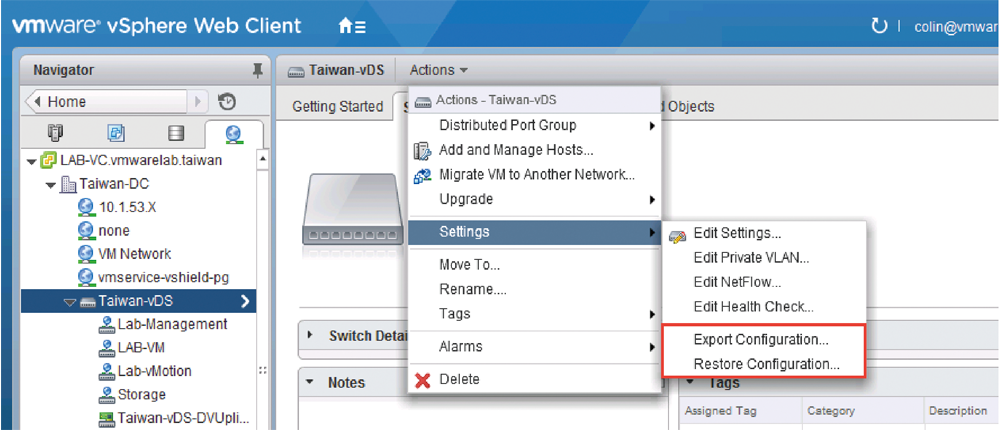Choose Restore Configuration...
The image size is (999, 430).
pyautogui.click(x=764, y=365)
